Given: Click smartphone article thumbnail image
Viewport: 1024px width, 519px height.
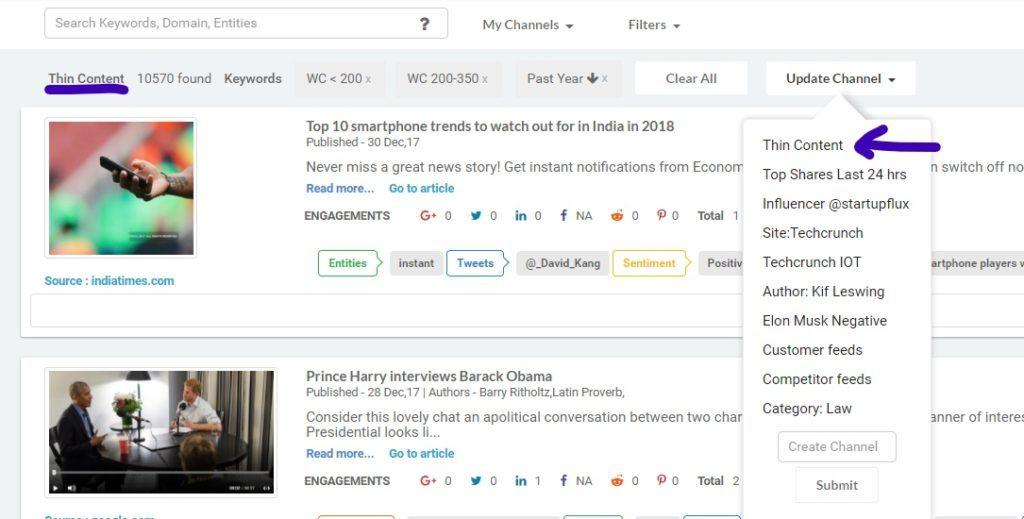Looking at the screenshot, I should pos(121,188).
